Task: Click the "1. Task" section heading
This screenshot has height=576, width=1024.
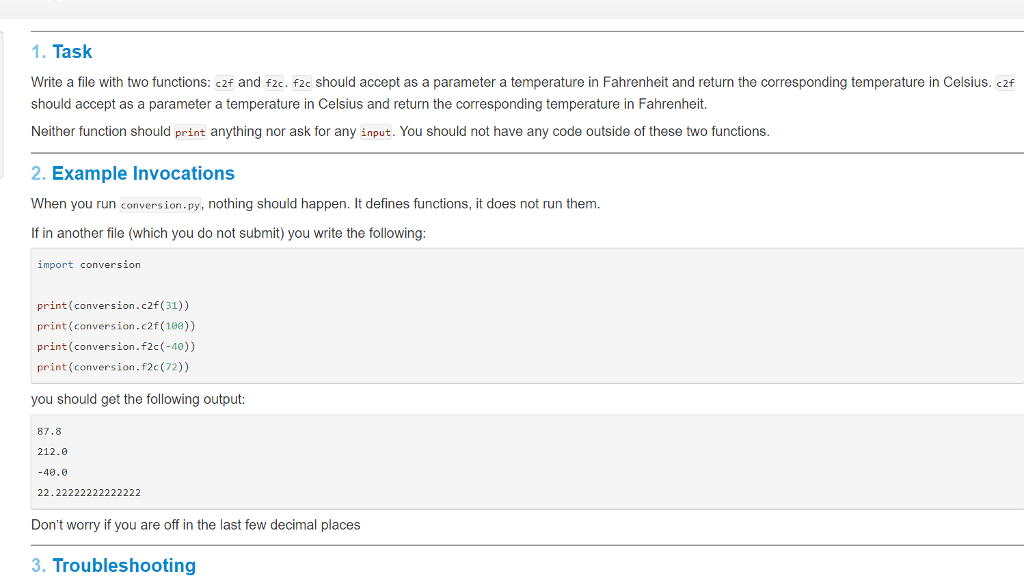Action: click(61, 52)
